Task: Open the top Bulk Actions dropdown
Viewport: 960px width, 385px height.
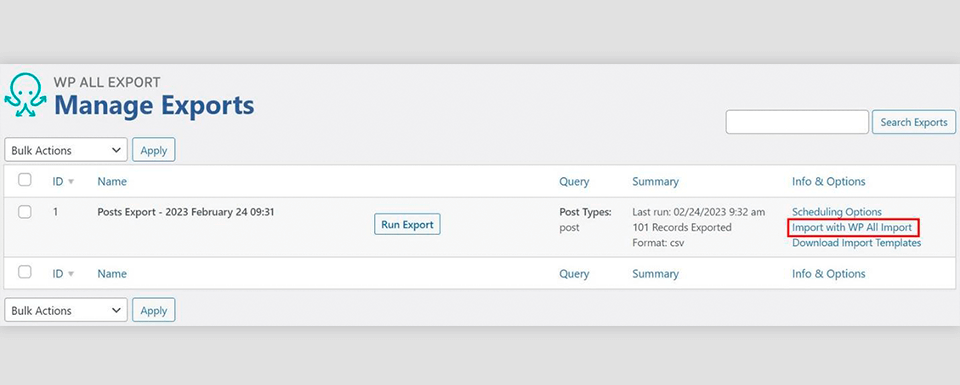Action: pyautogui.click(x=66, y=150)
